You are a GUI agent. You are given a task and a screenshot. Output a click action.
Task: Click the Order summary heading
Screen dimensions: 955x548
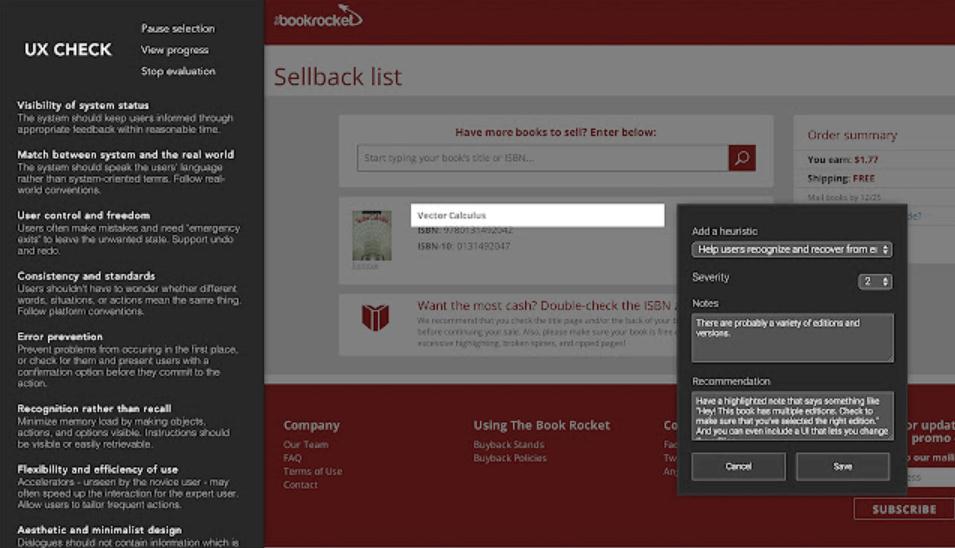pyautogui.click(x=852, y=135)
